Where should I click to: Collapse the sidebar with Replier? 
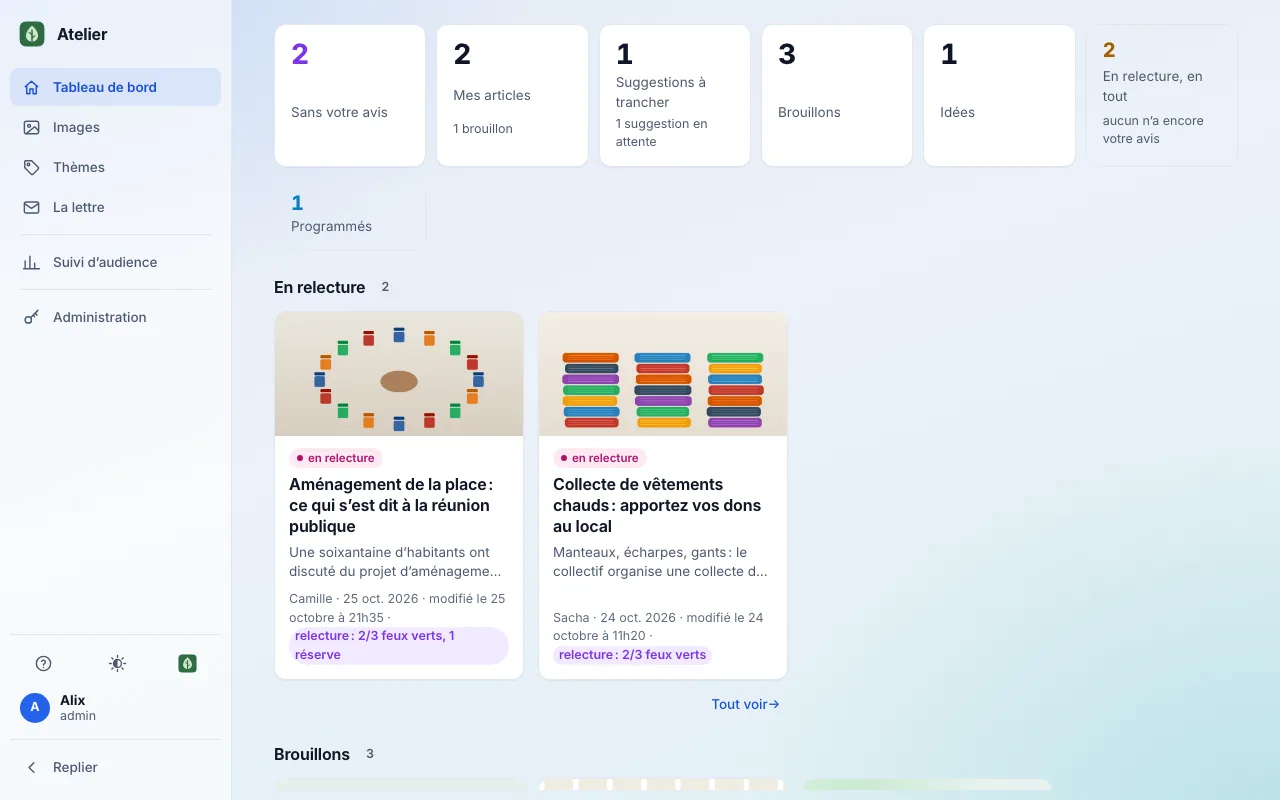(x=115, y=767)
